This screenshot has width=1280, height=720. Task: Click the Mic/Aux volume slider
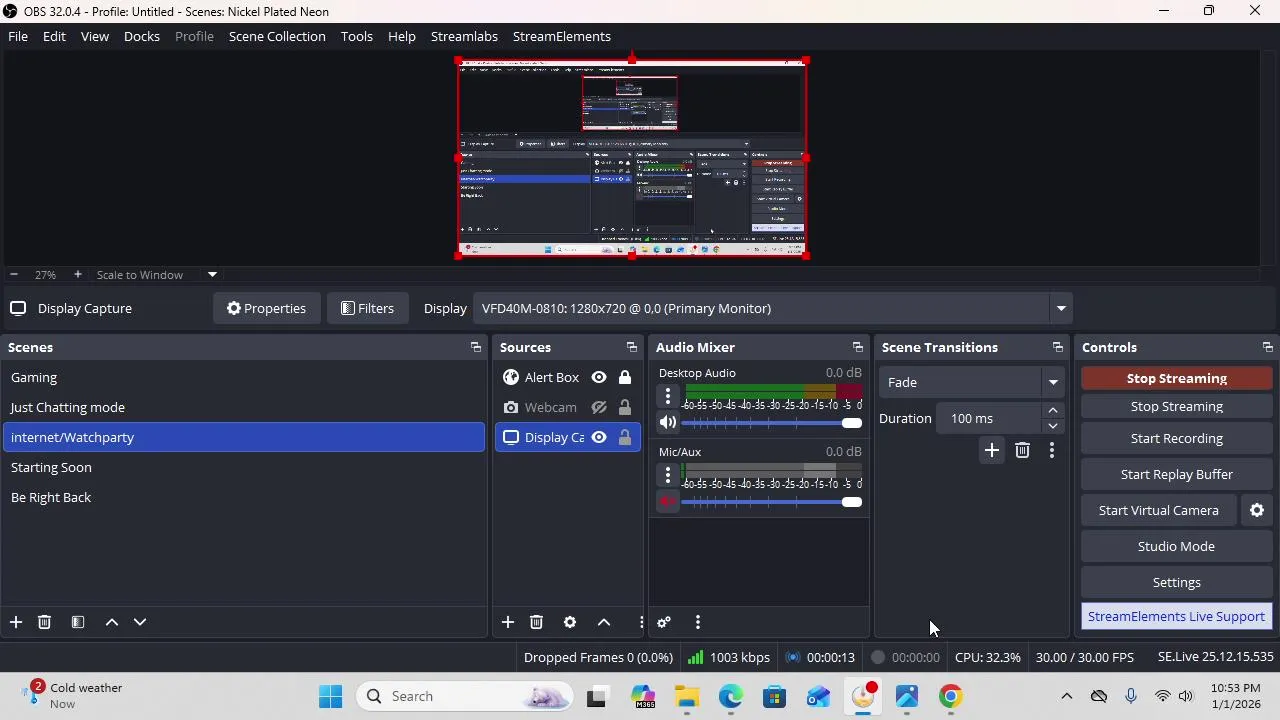[x=771, y=501]
